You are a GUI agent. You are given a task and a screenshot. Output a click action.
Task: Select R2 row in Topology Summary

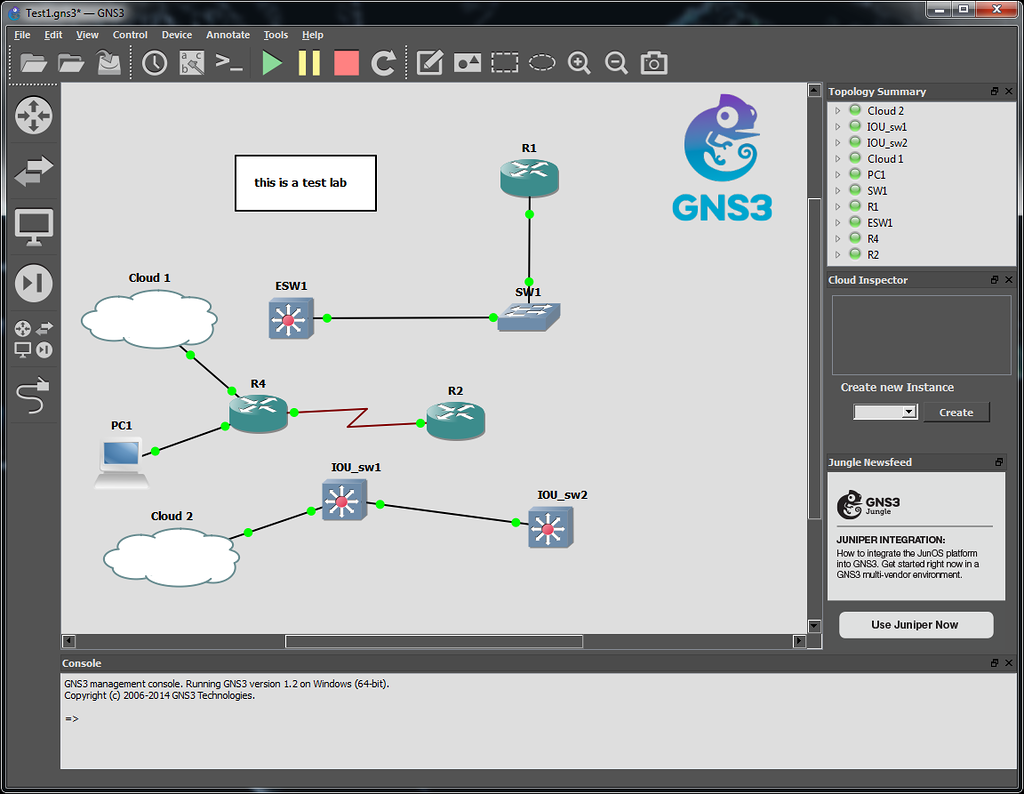tap(921, 255)
